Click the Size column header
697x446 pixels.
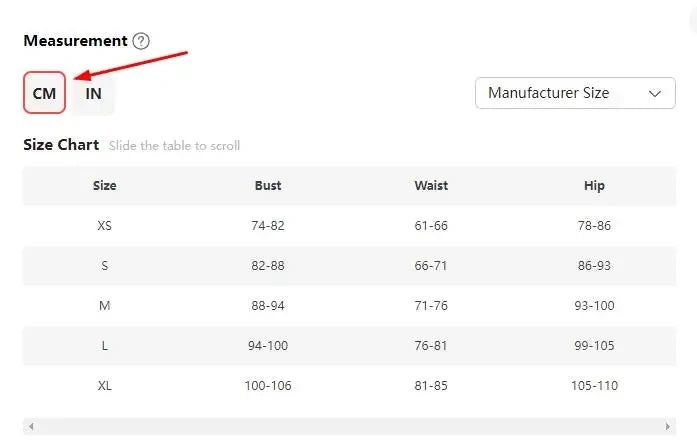point(104,185)
